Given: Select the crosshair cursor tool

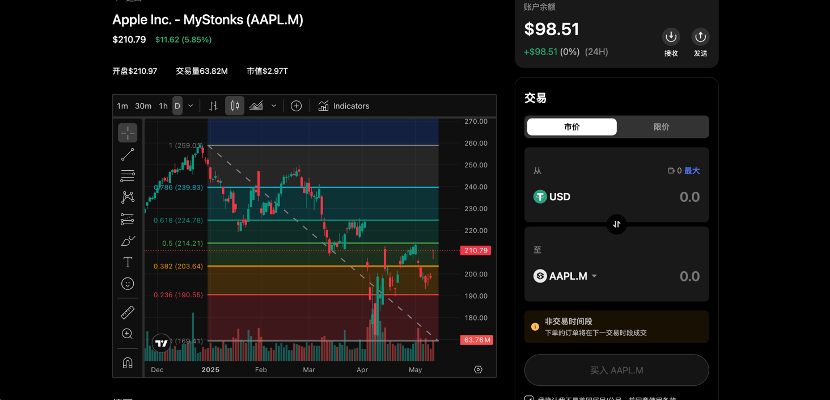Looking at the screenshot, I should tap(128, 133).
